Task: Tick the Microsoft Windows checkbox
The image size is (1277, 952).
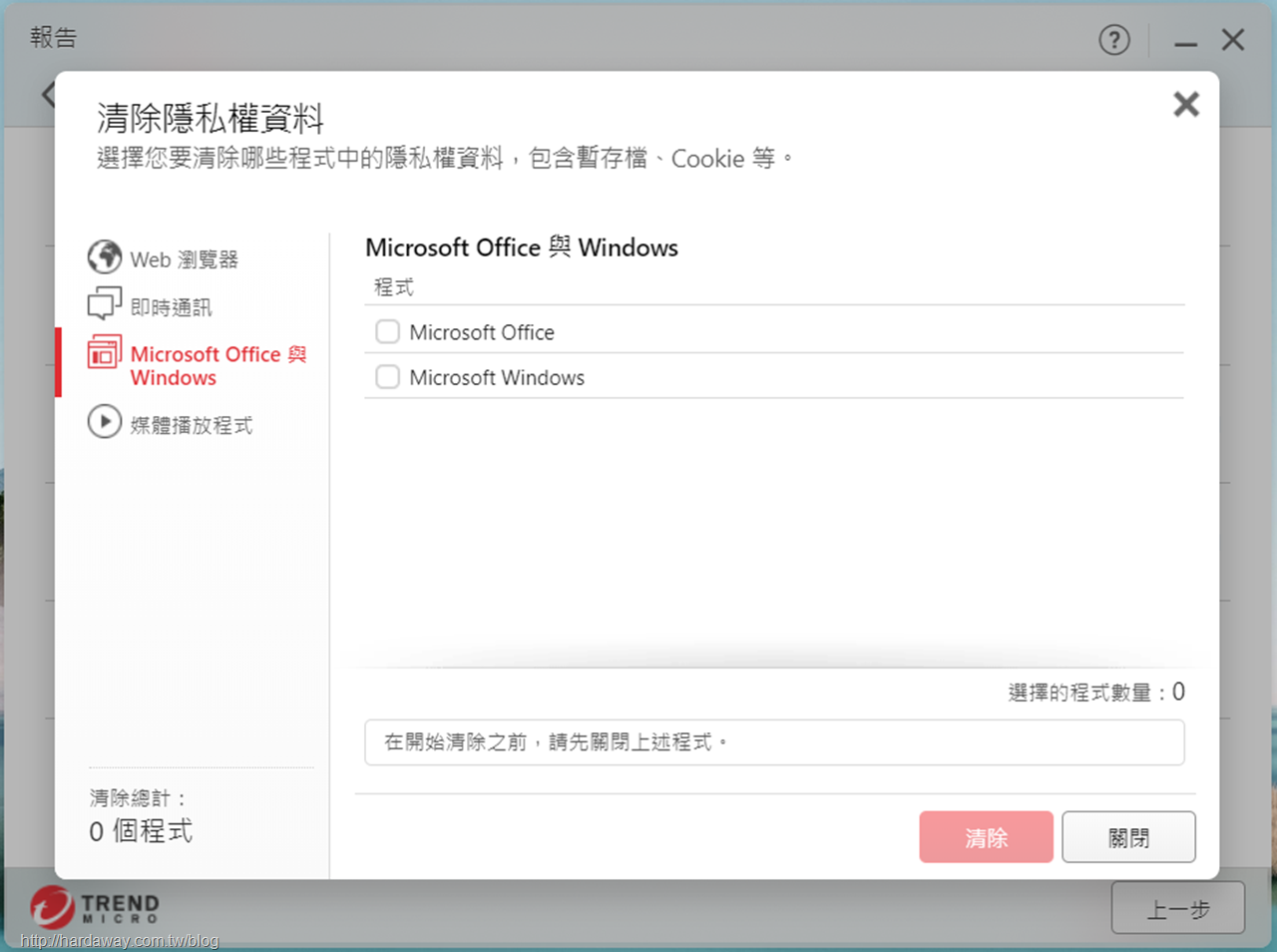Action: click(387, 376)
